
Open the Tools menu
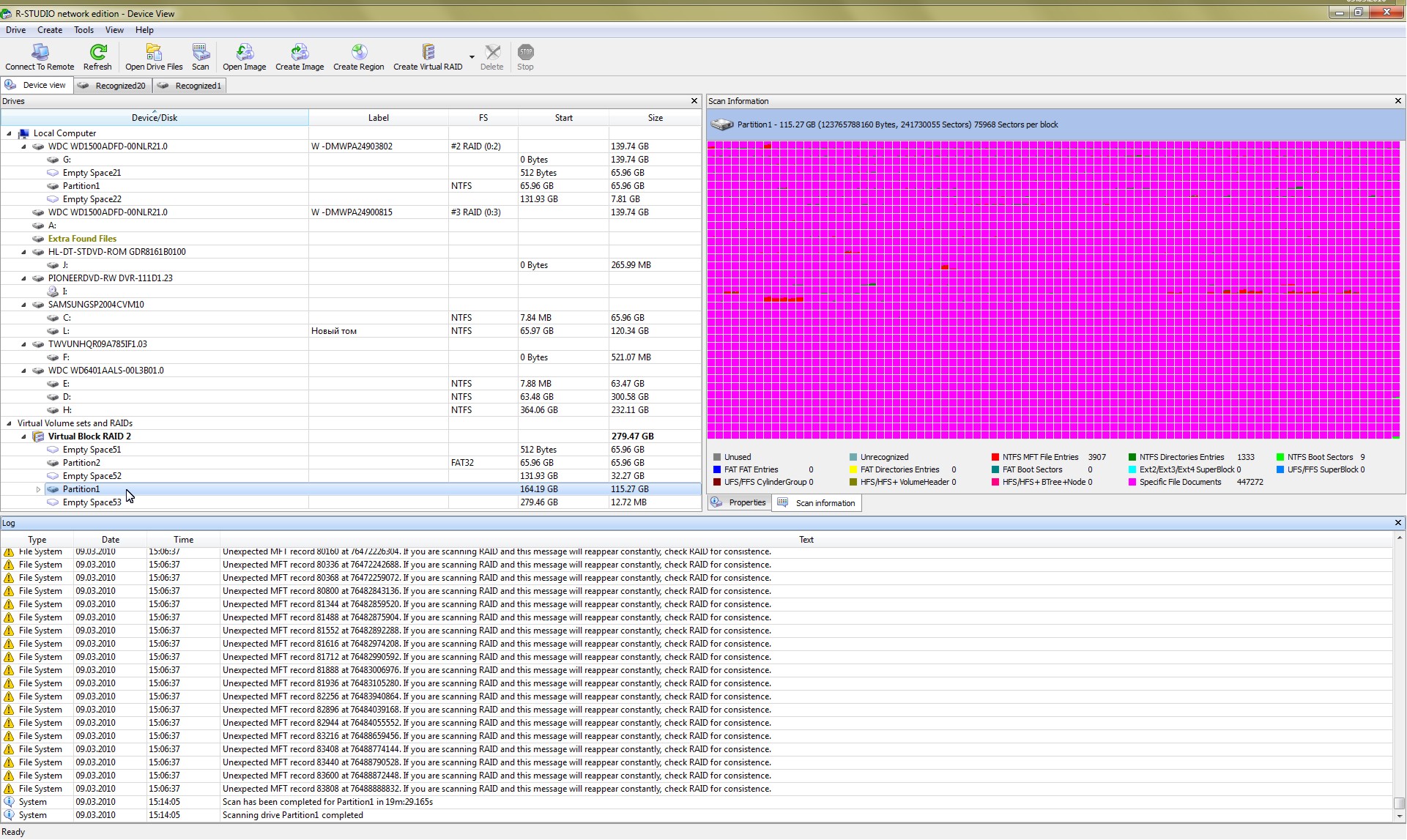[x=83, y=30]
